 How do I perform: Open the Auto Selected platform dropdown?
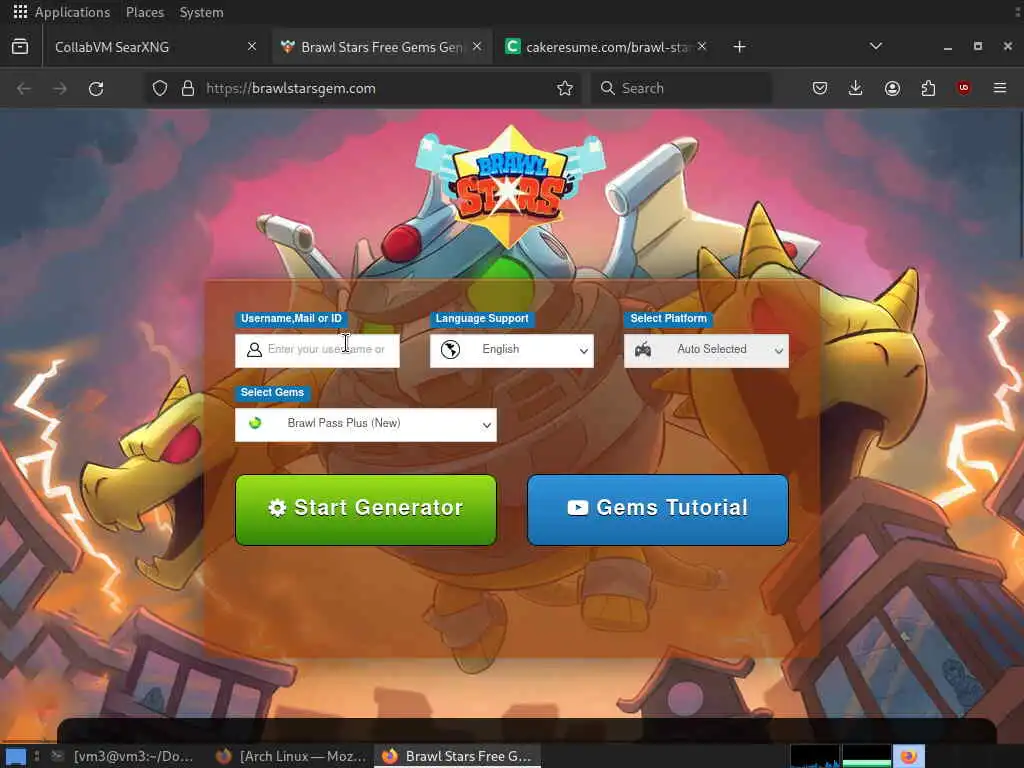707,351
